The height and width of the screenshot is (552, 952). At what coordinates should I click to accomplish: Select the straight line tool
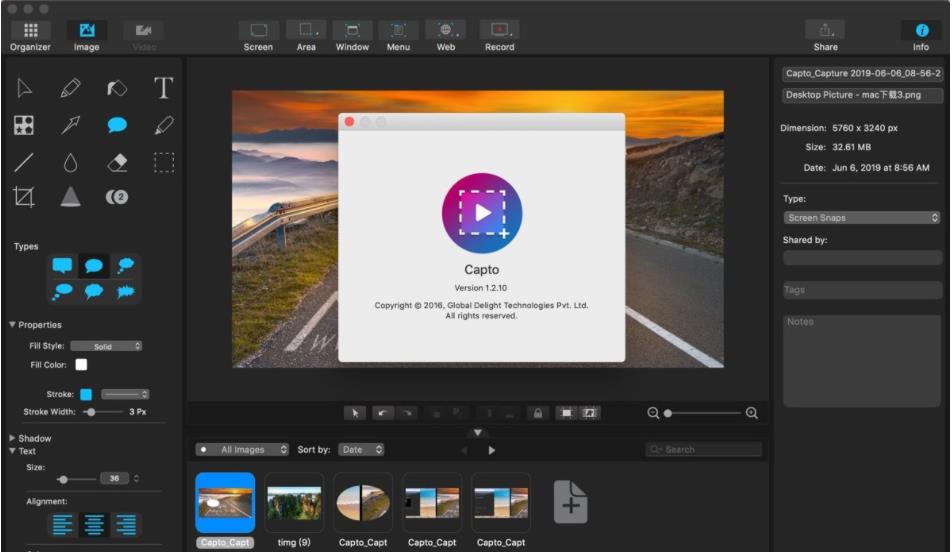(24, 163)
